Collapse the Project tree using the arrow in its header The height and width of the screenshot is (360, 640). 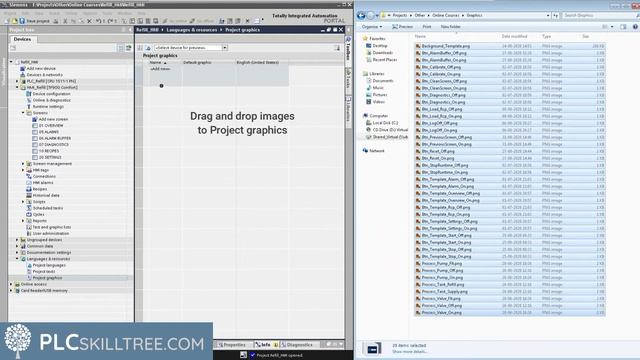(x=130, y=30)
